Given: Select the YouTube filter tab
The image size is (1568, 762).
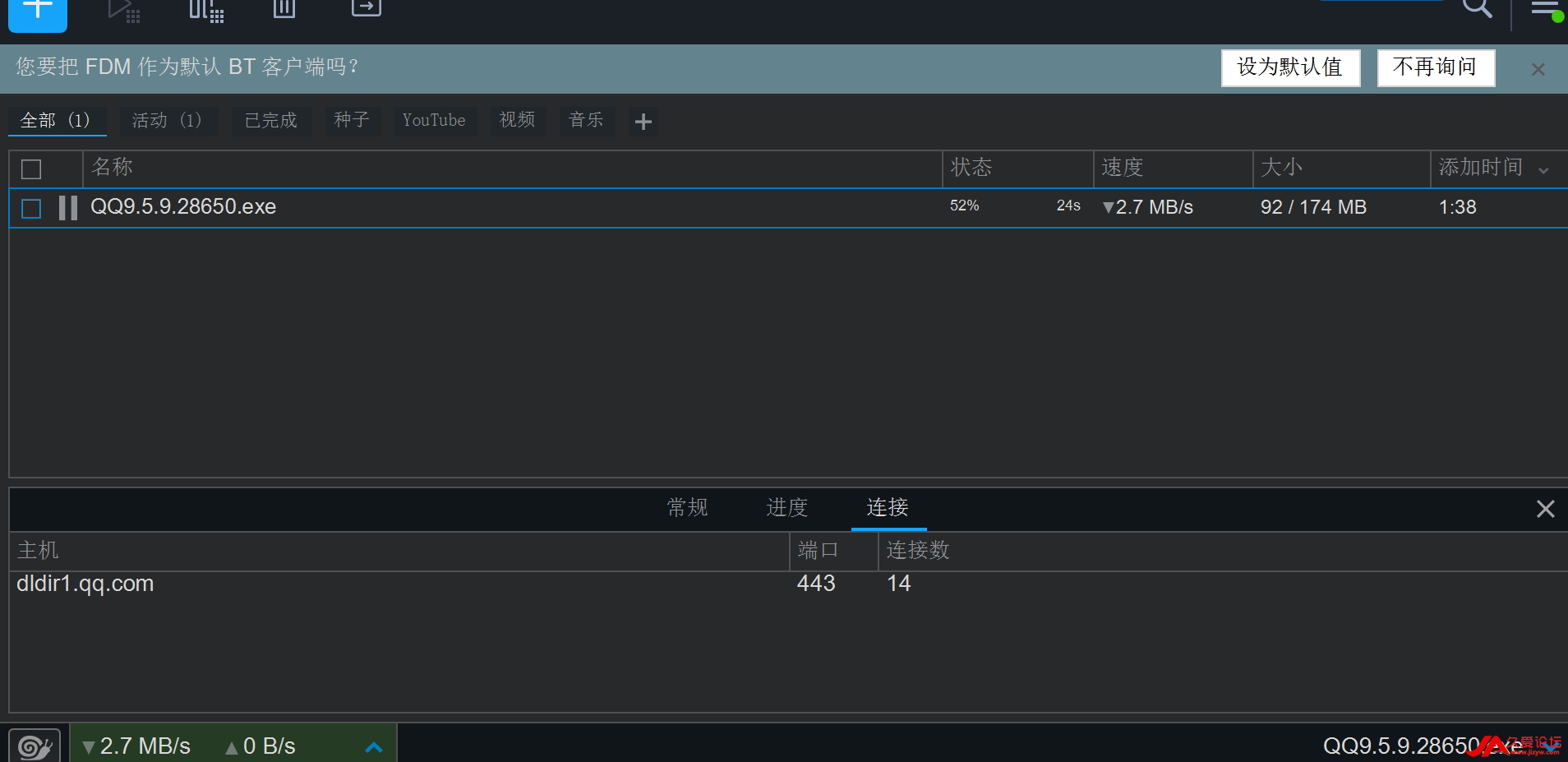Looking at the screenshot, I should click(x=435, y=121).
